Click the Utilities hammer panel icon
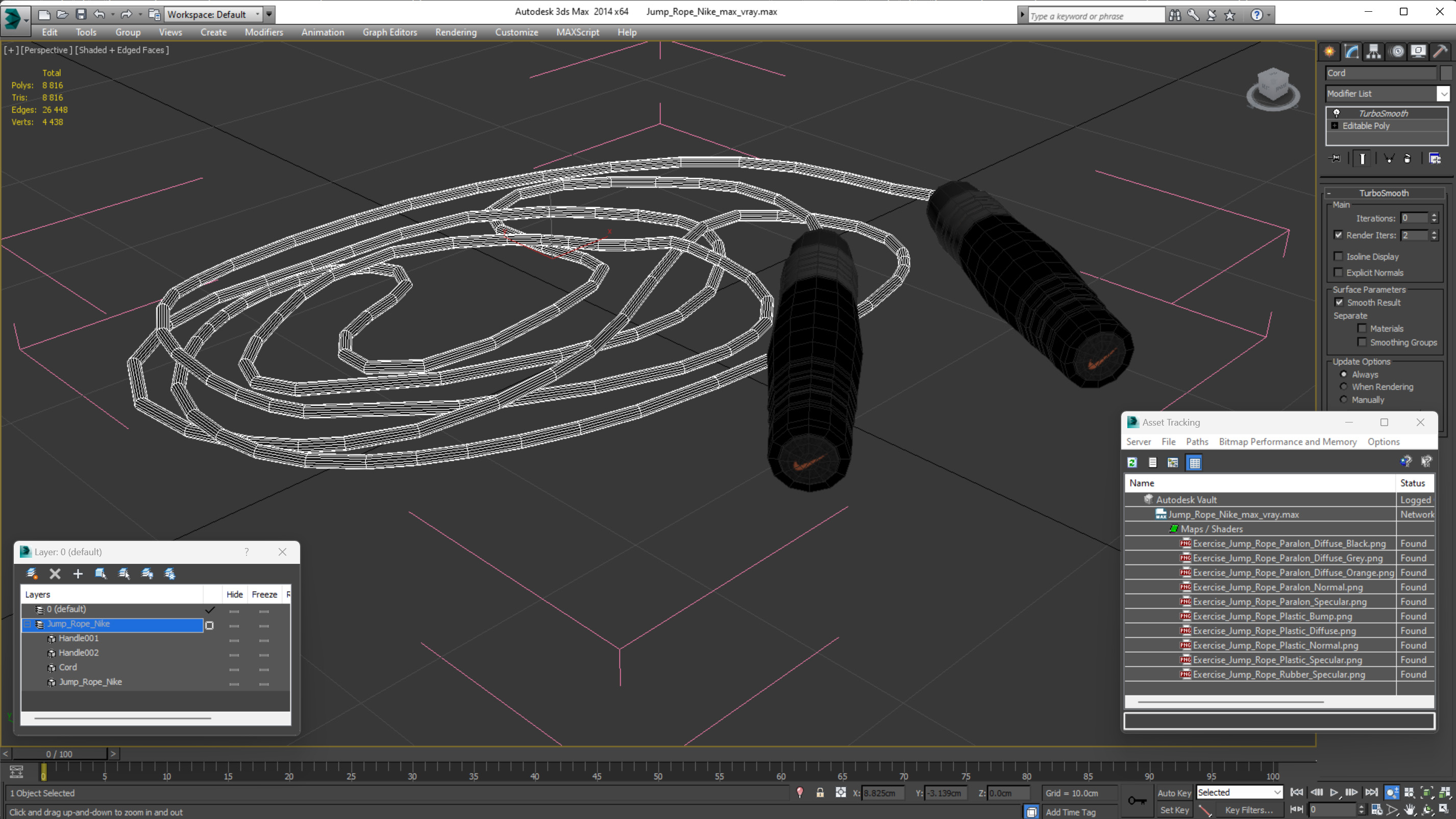This screenshot has width=1456, height=819. [1440, 52]
